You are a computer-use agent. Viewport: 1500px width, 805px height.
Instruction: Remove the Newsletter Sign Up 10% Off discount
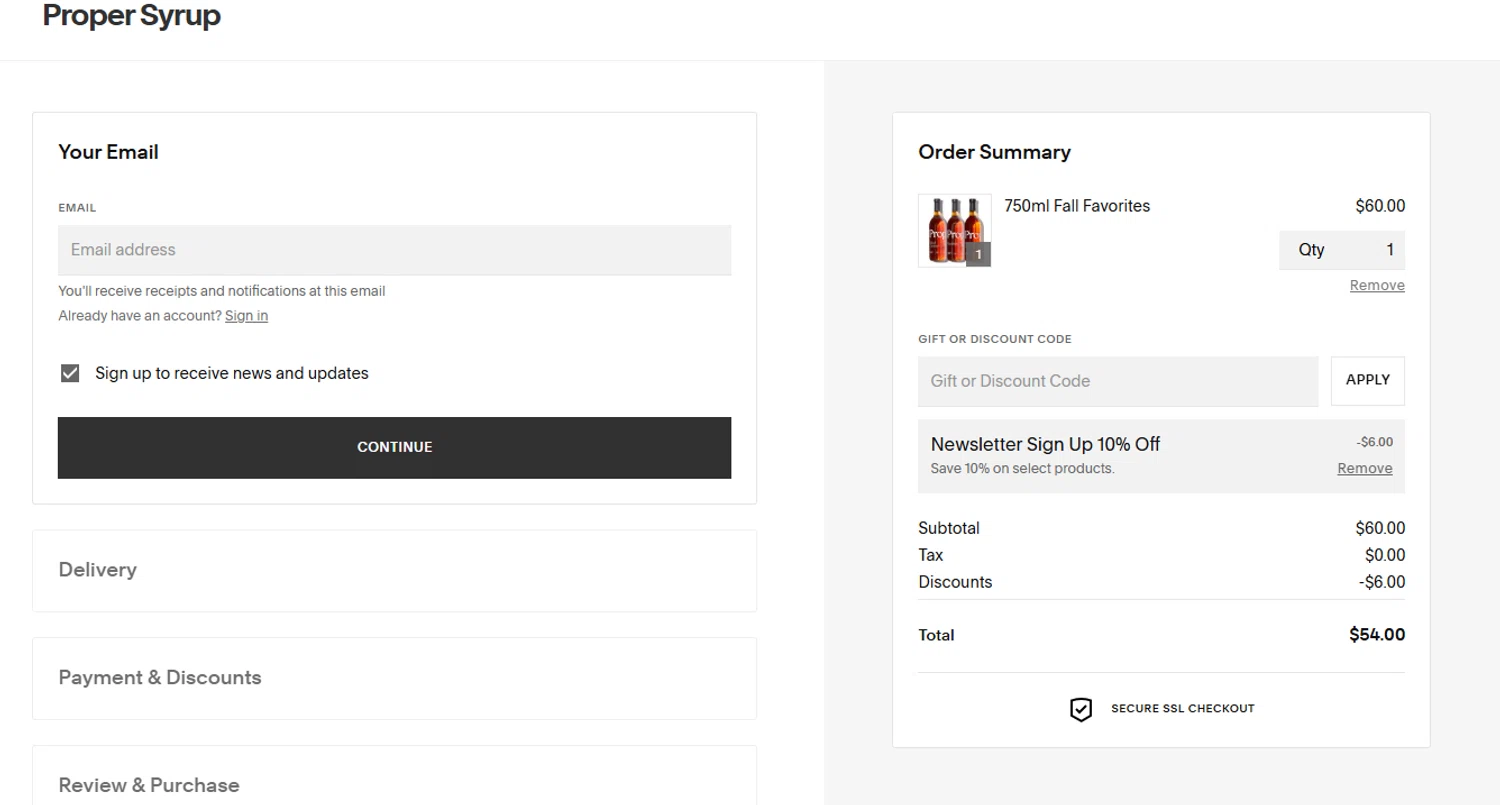1365,469
